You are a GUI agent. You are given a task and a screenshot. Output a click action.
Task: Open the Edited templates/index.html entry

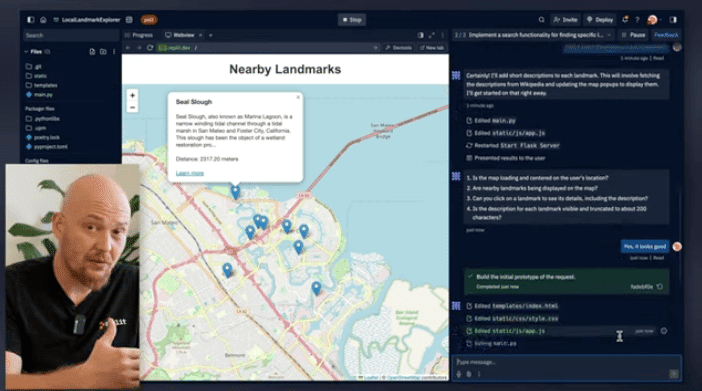[x=512, y=306]
